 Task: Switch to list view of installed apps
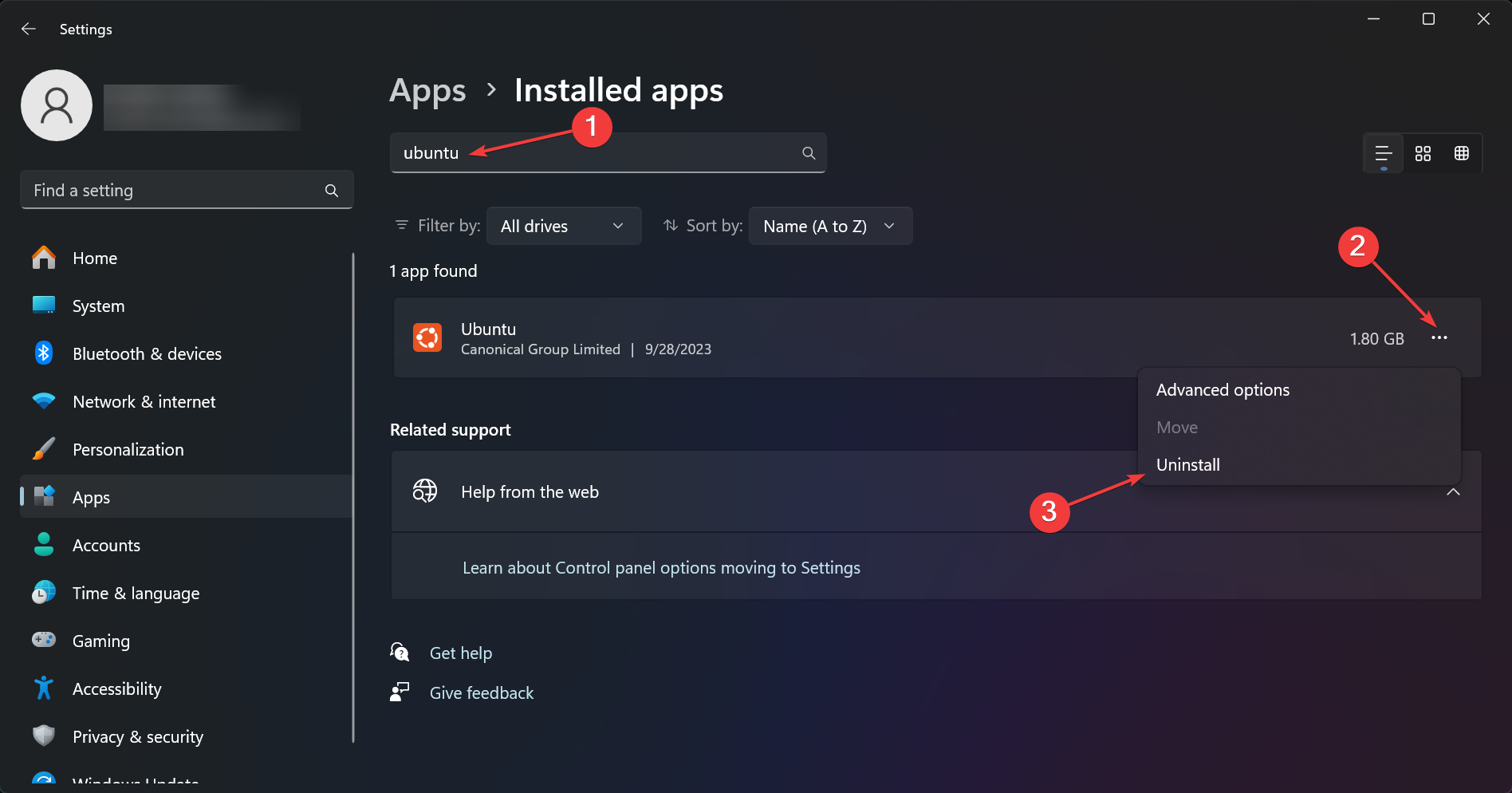tap(1383, 152)
